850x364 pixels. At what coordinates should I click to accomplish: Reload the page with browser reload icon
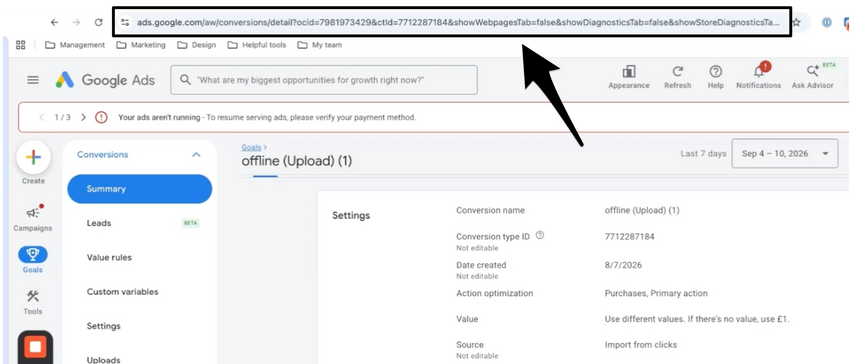point(99,22)
